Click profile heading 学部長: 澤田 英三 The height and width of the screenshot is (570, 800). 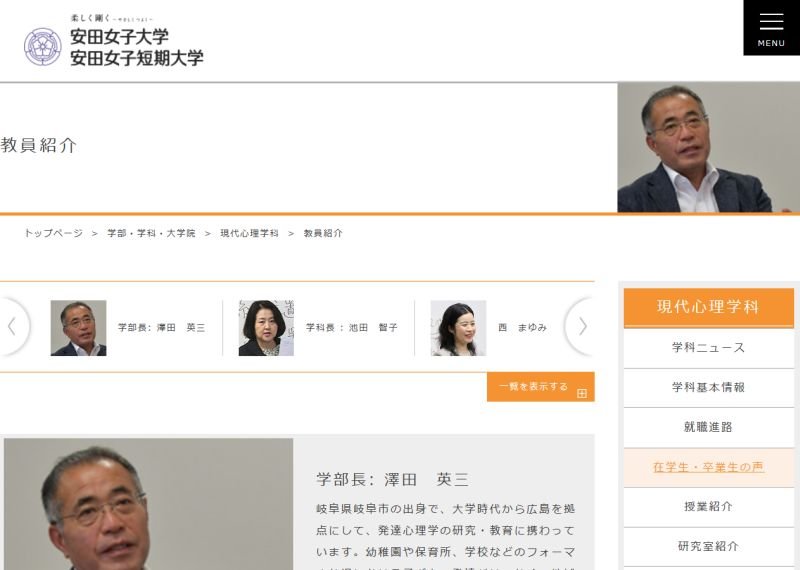click(x=392, y=480)
